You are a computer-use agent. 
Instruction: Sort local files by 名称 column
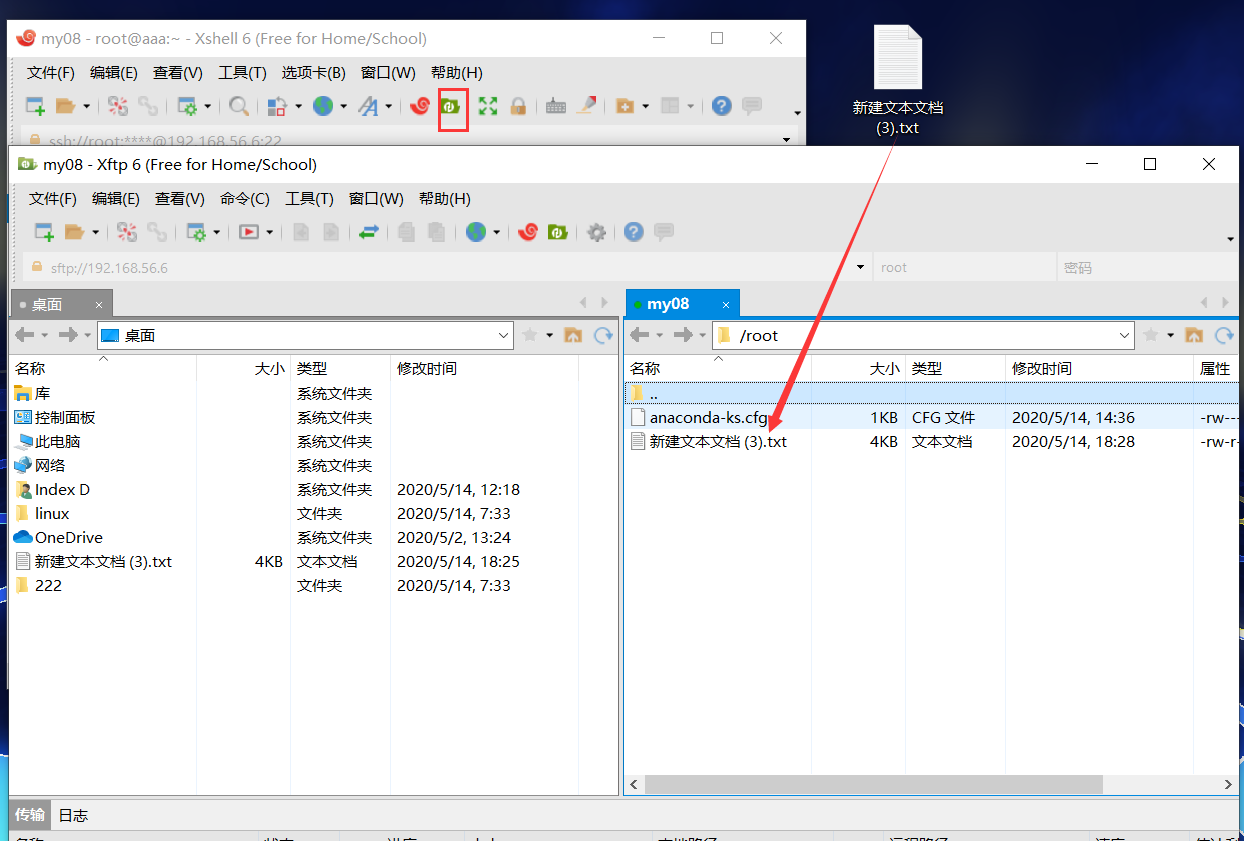[x=102, y=369]
